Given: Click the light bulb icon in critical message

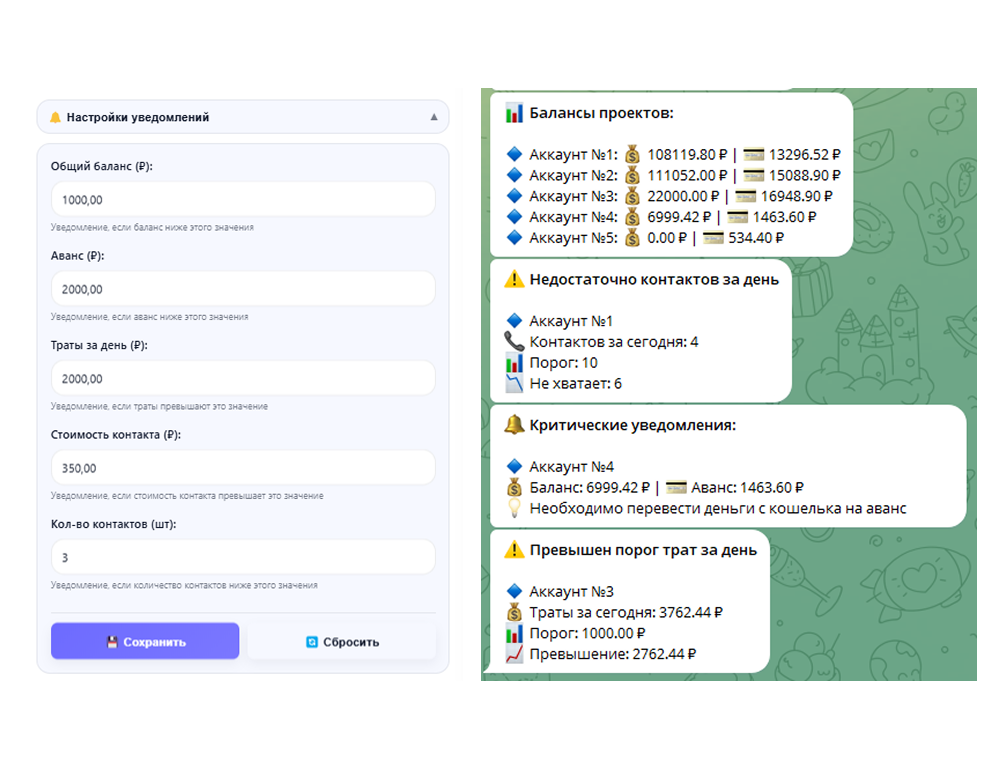Looking at the screenshot, I should (x=514, y=508).
